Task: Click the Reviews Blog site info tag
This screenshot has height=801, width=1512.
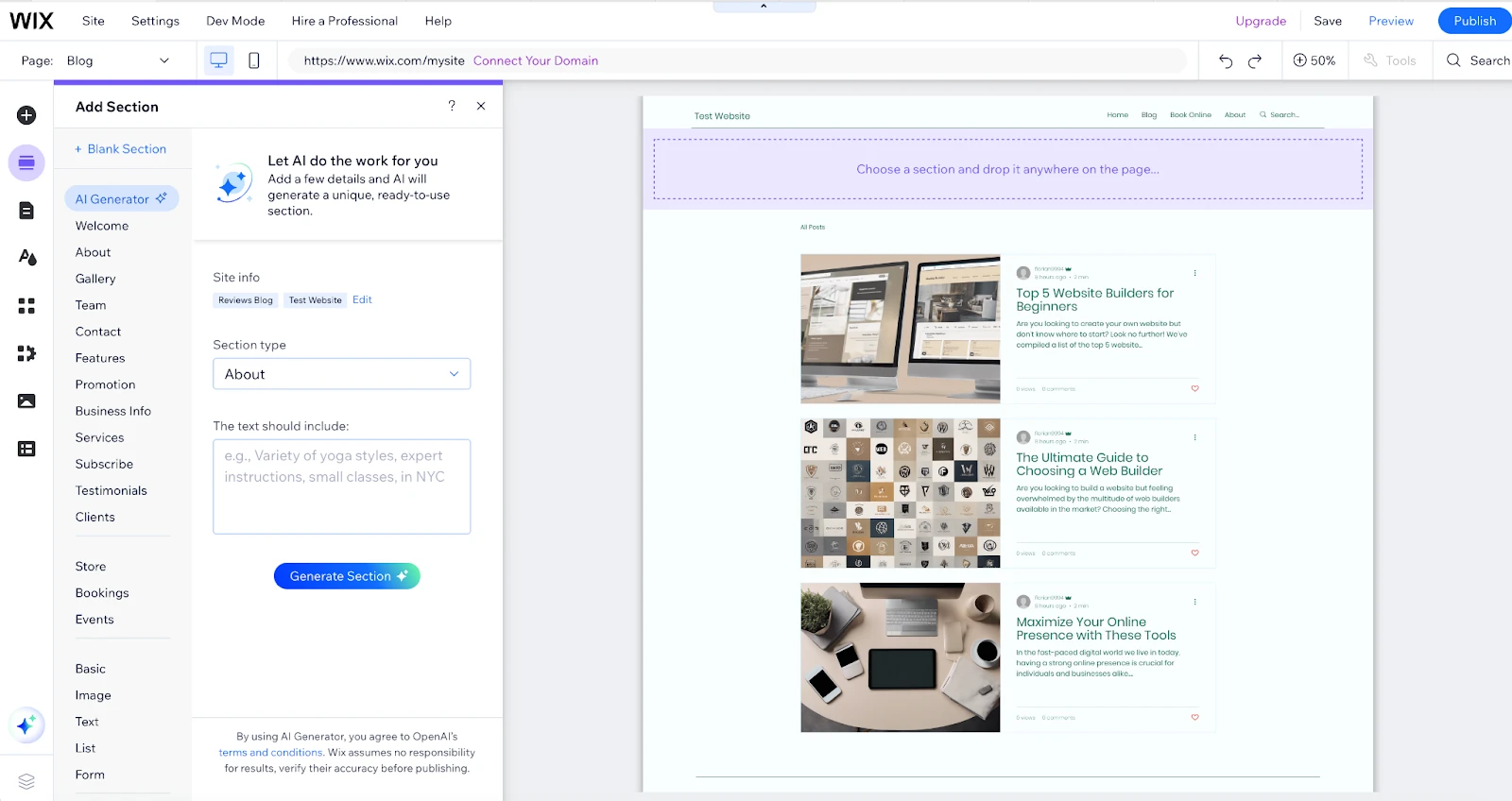Action: (246, 300)
